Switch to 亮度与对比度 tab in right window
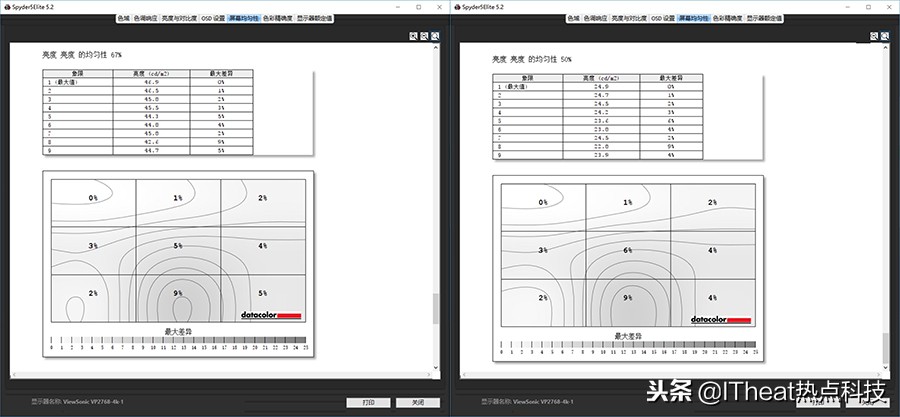The height and width of the screenshot is (417, 900). [x=629, y=18]
